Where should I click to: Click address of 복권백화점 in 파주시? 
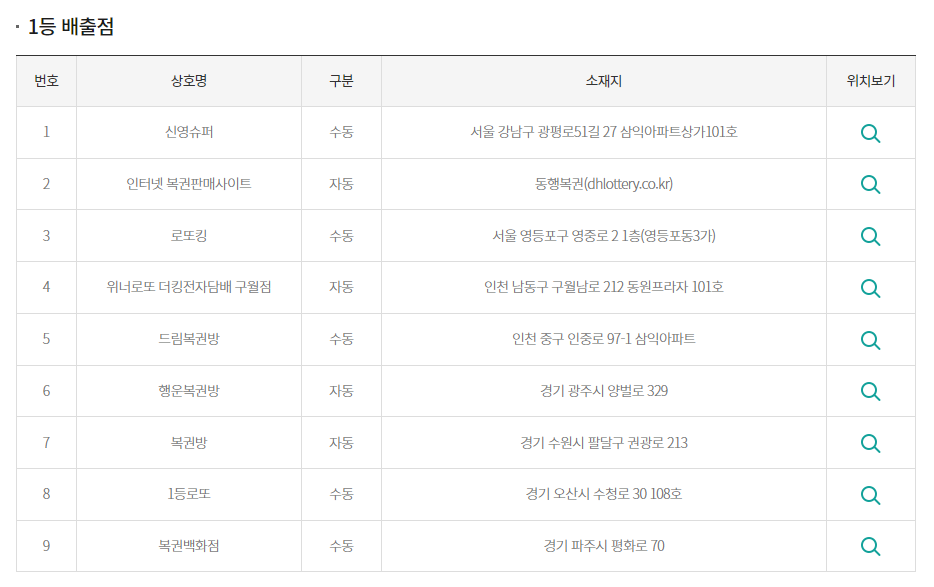[x=602, y=546]
